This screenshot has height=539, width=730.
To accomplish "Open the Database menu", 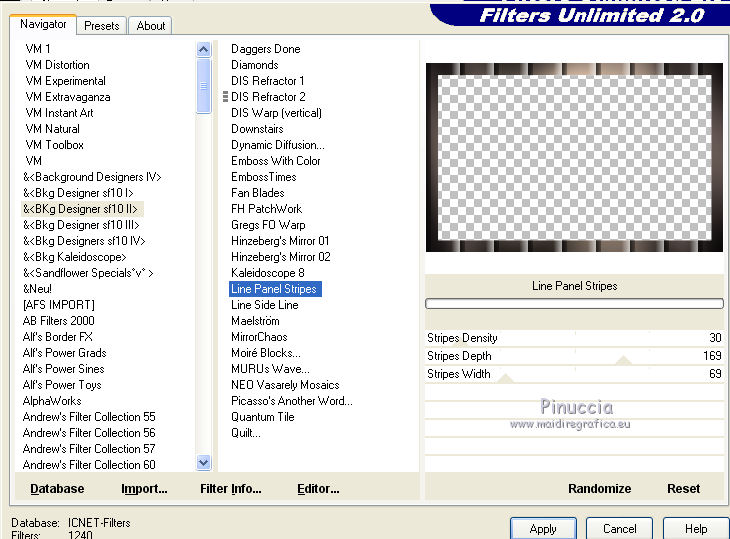I will pos(57,489).
